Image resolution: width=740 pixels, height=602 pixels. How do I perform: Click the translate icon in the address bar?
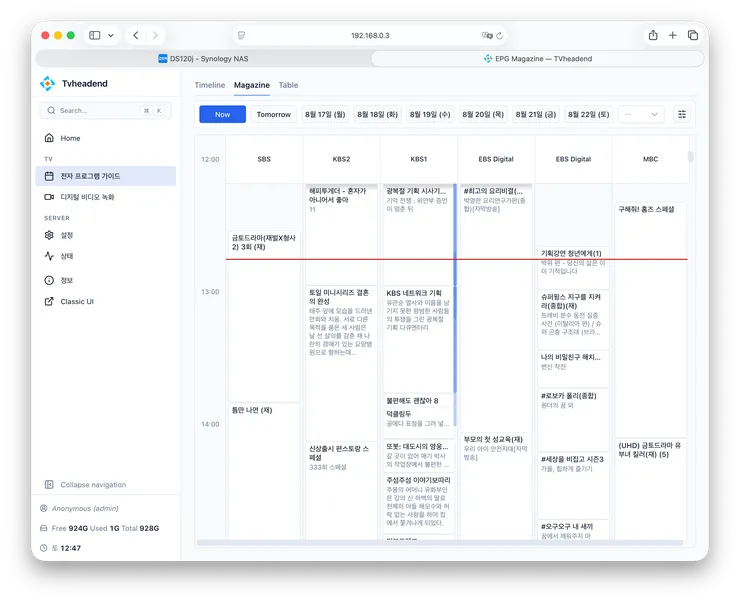pyautogui.click(x=487, y=35)
